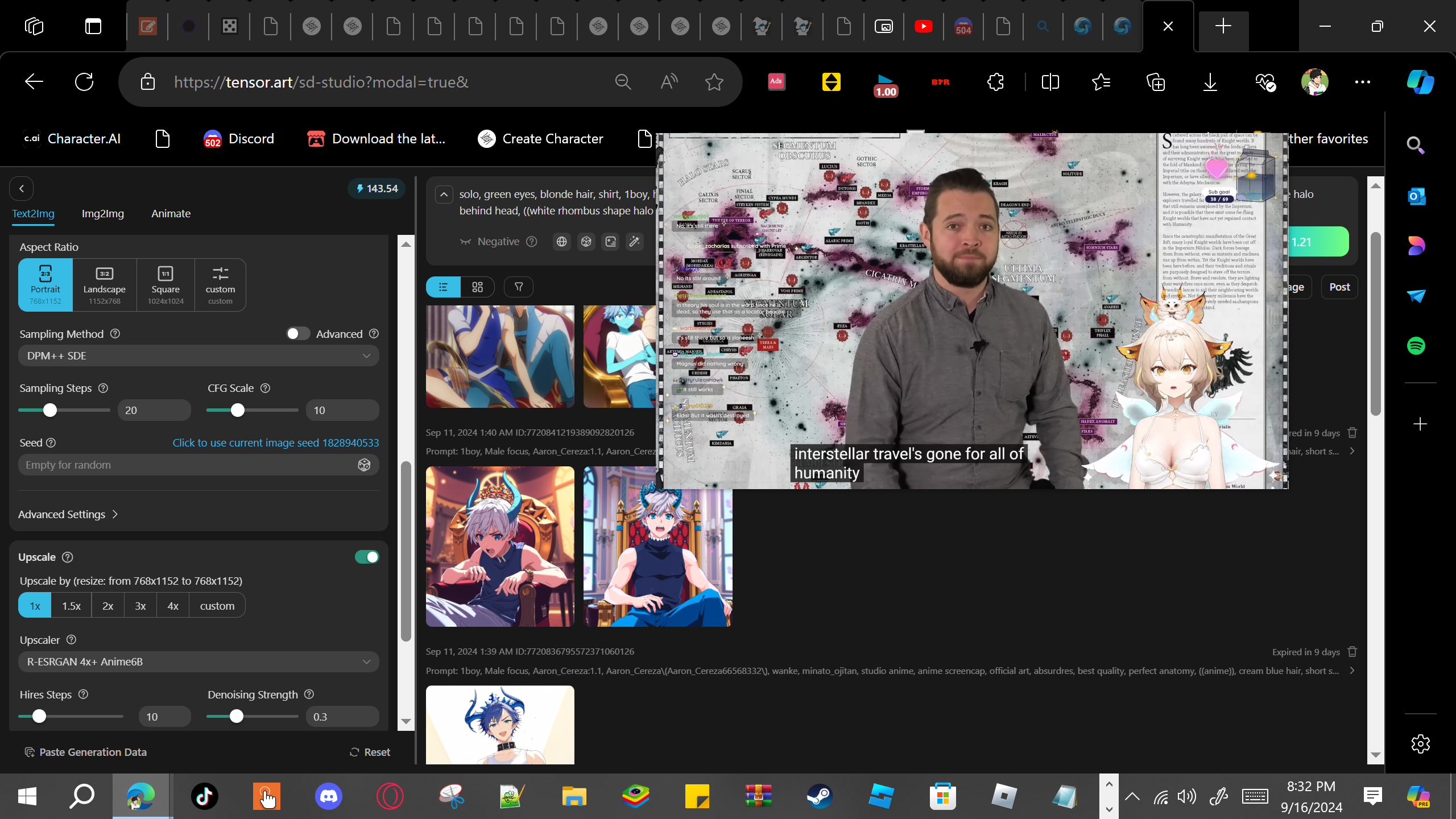This screenshot has height=819, width=1456.
Task: Expand prompt details of 1:40 AM generation
Action: [1352, 452]
